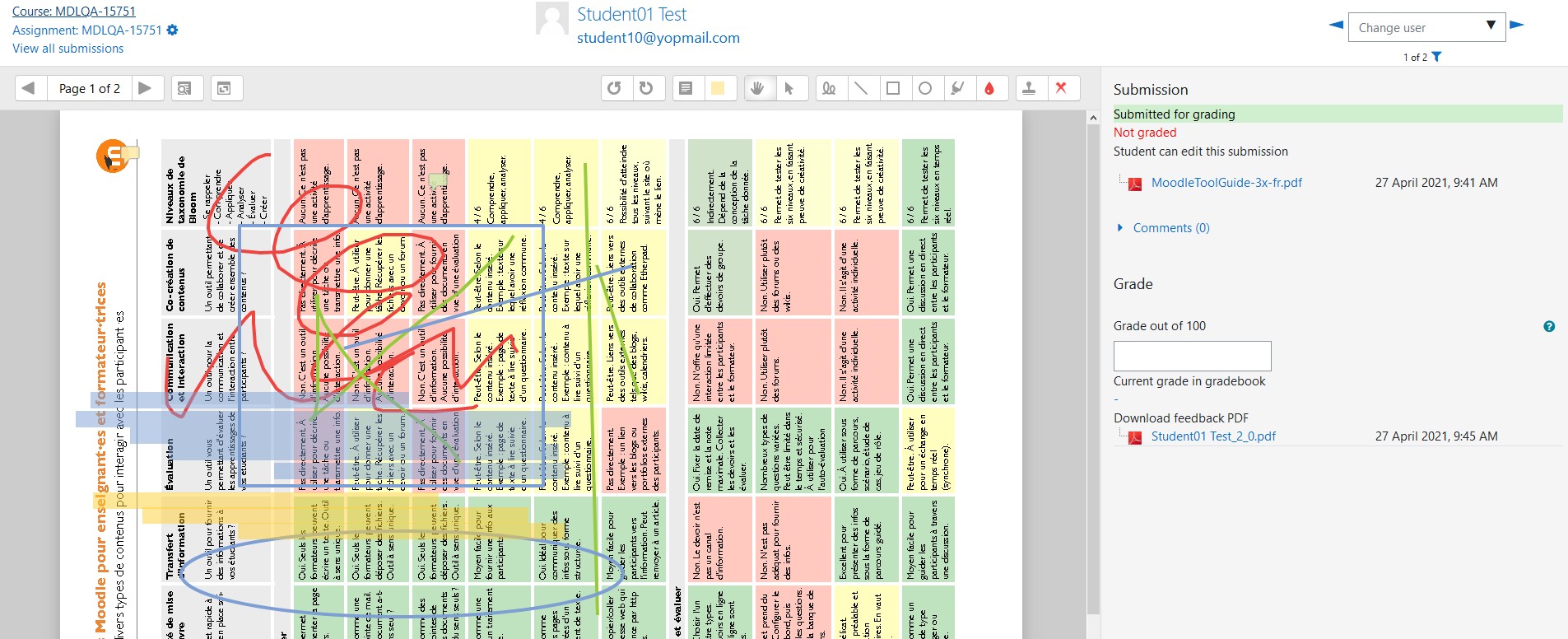This screenshot has width=1568, height=639.
Task: Click the document scrollbar up arrow
Action: (1093, 119)
